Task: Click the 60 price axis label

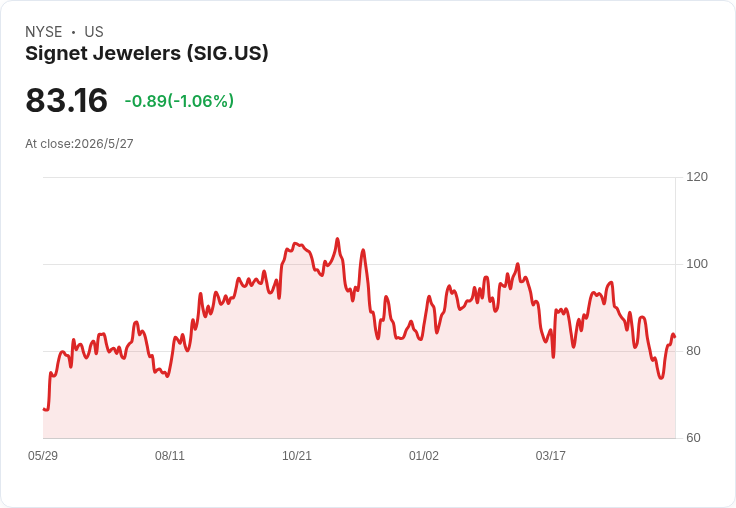Action: coord(693,438)
